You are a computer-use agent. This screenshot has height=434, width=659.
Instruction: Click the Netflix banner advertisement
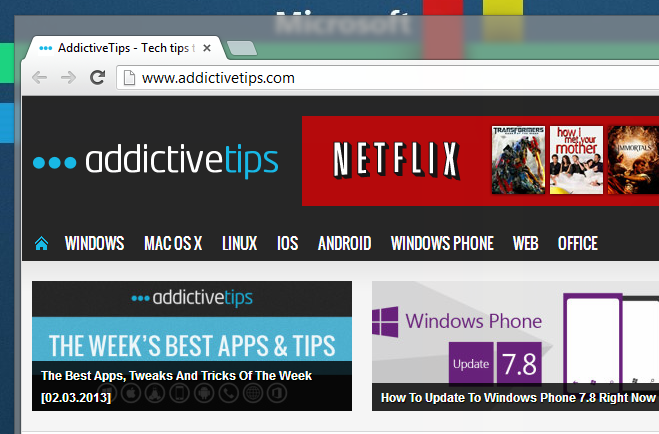480,159
